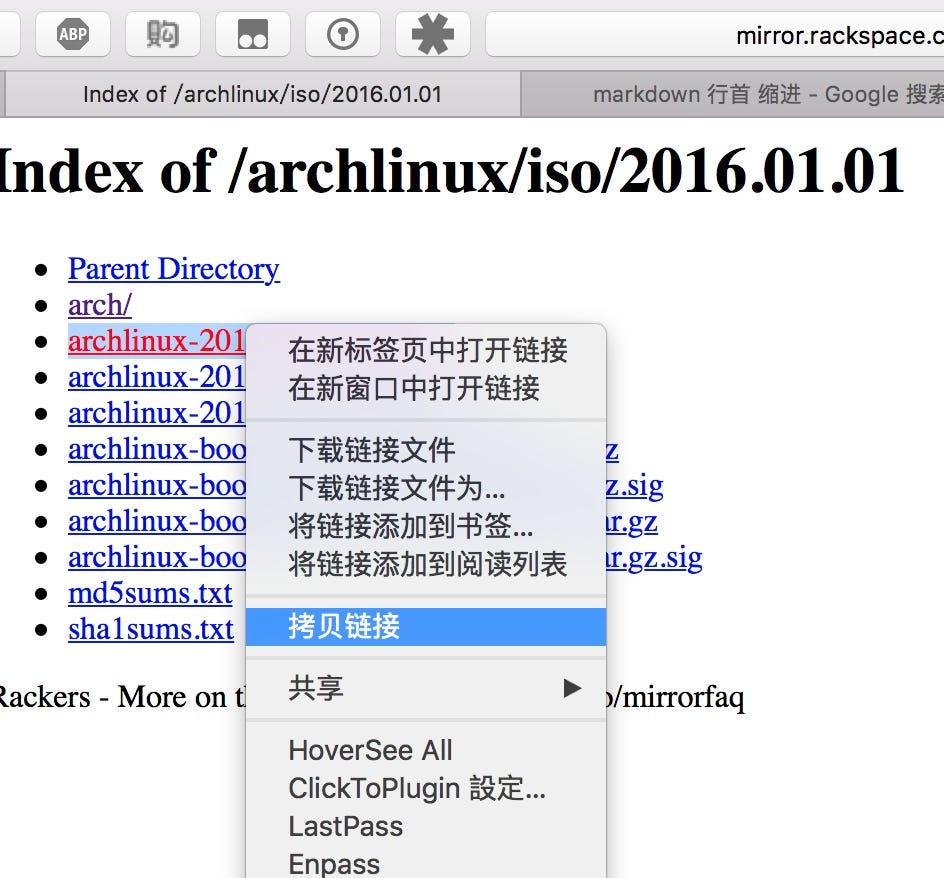Open the arch/ folder link
944x878 pixels.
click(x=99, y=305)
